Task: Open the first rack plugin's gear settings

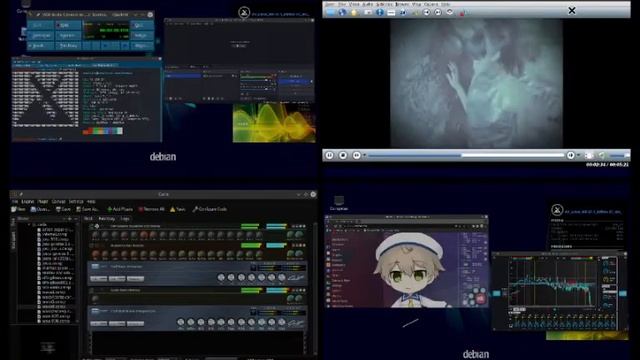Action: [x=97, y=226]
